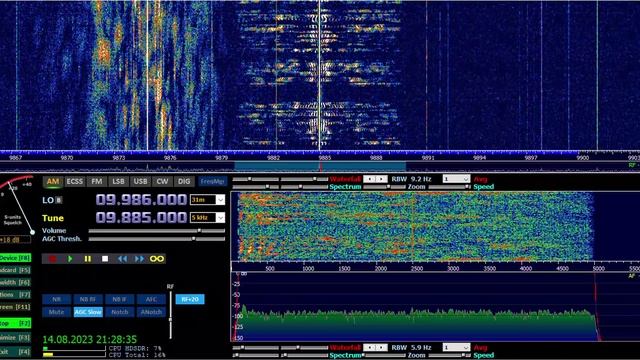This screenshot has height=360, width=640.
Task: Enable the NB IF noise blanker
Action: [x=120, y=299]
